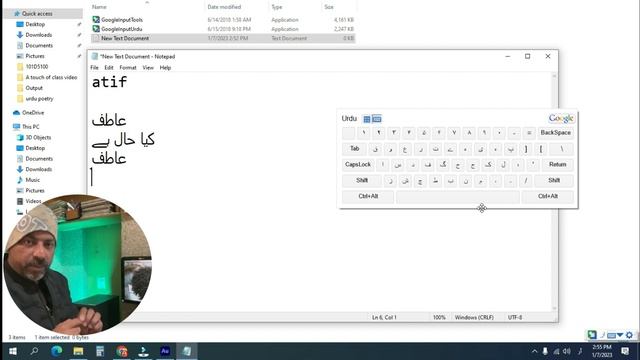Select New Text Document in file list

point(223,38)
